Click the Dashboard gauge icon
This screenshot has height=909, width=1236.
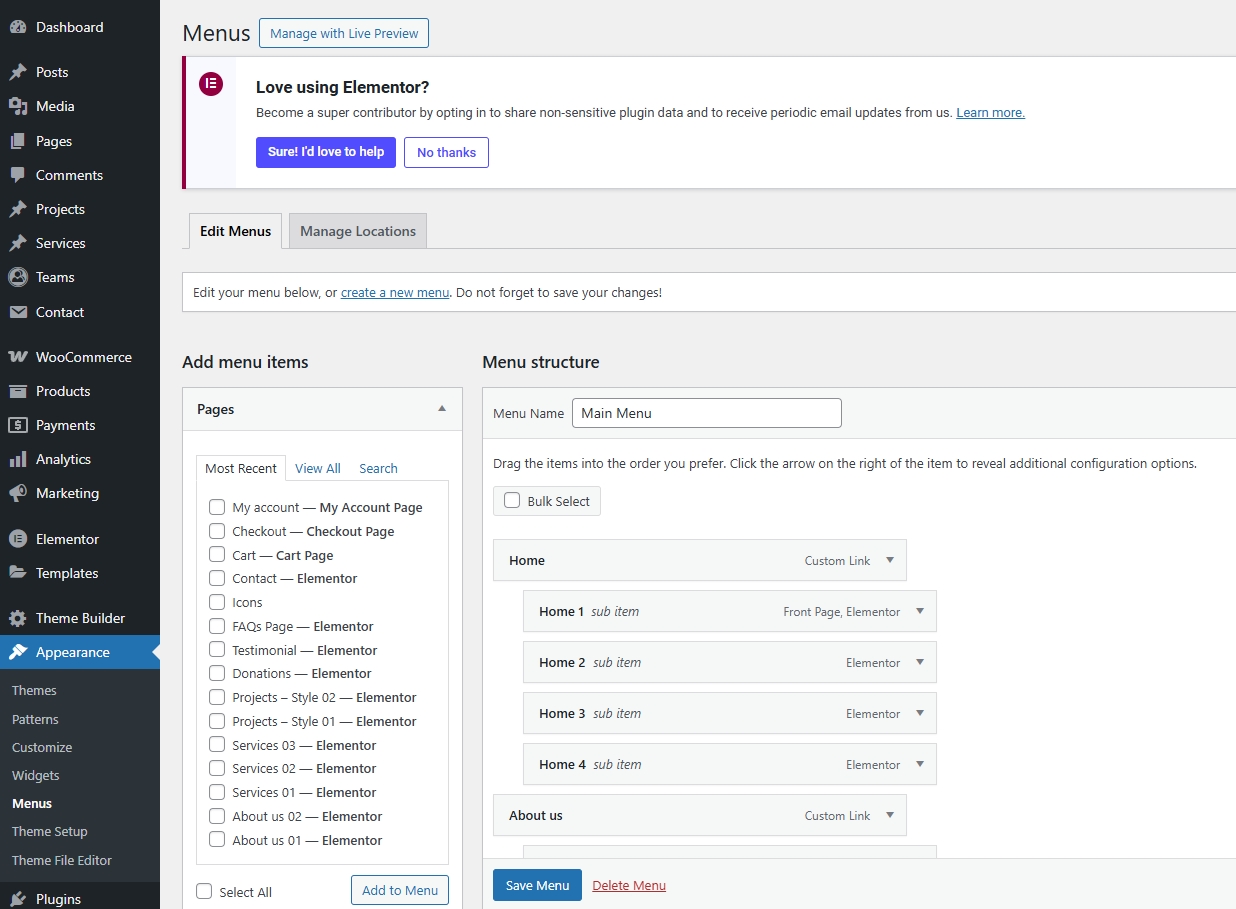[x=18, y=28]
